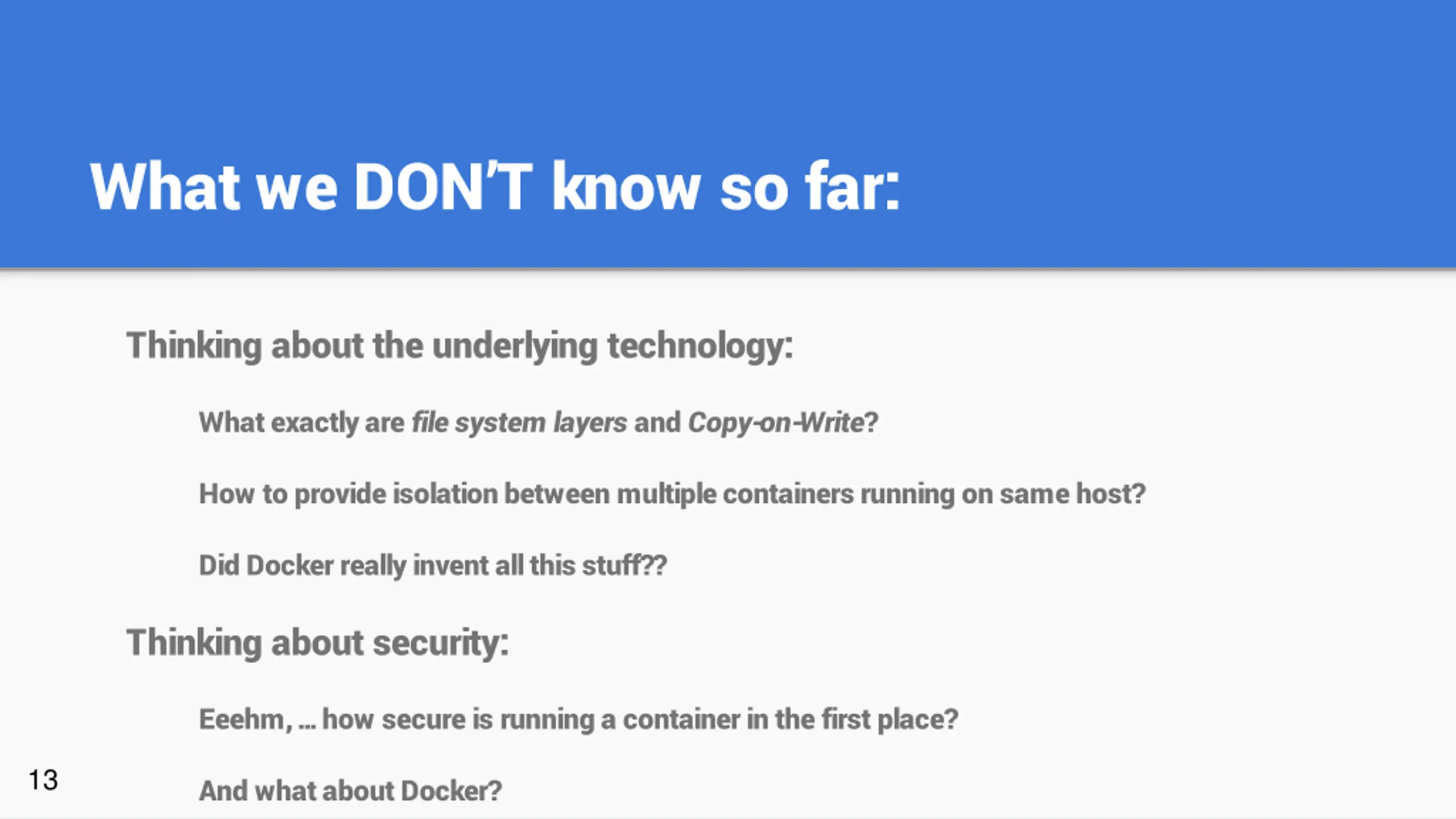Select the 'What exactly are' text
The height and width of the screenshot is (819, 1456).
pos(301,423)
